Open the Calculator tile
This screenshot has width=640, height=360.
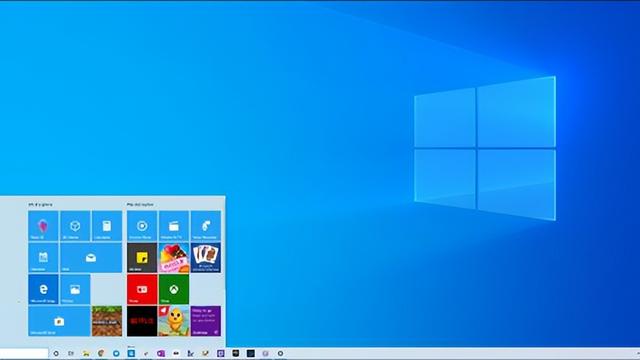coord(107,226)
